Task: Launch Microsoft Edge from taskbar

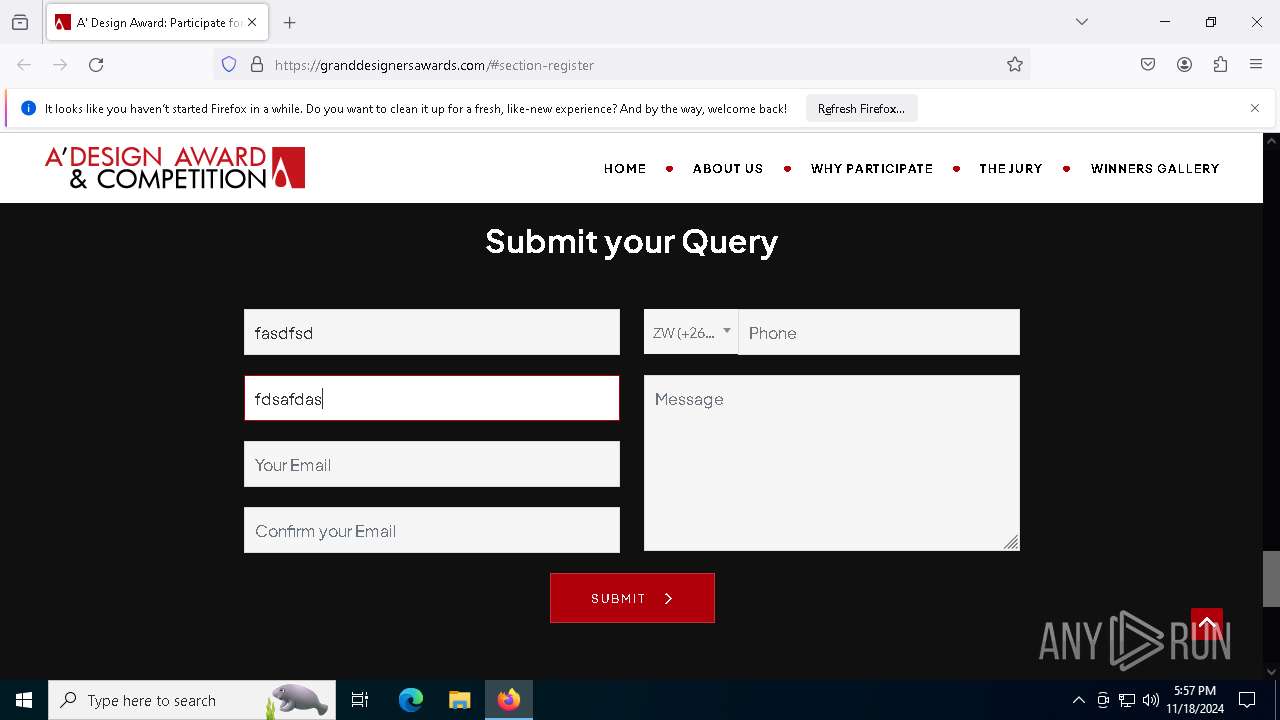Action: [411, 700]
